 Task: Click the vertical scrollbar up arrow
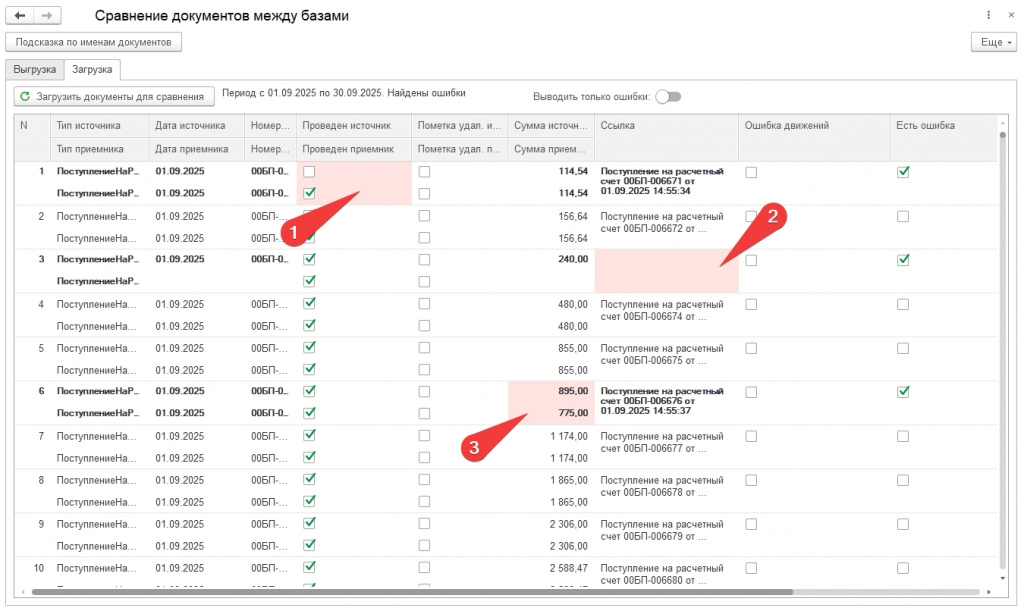tap(1002, 124)
